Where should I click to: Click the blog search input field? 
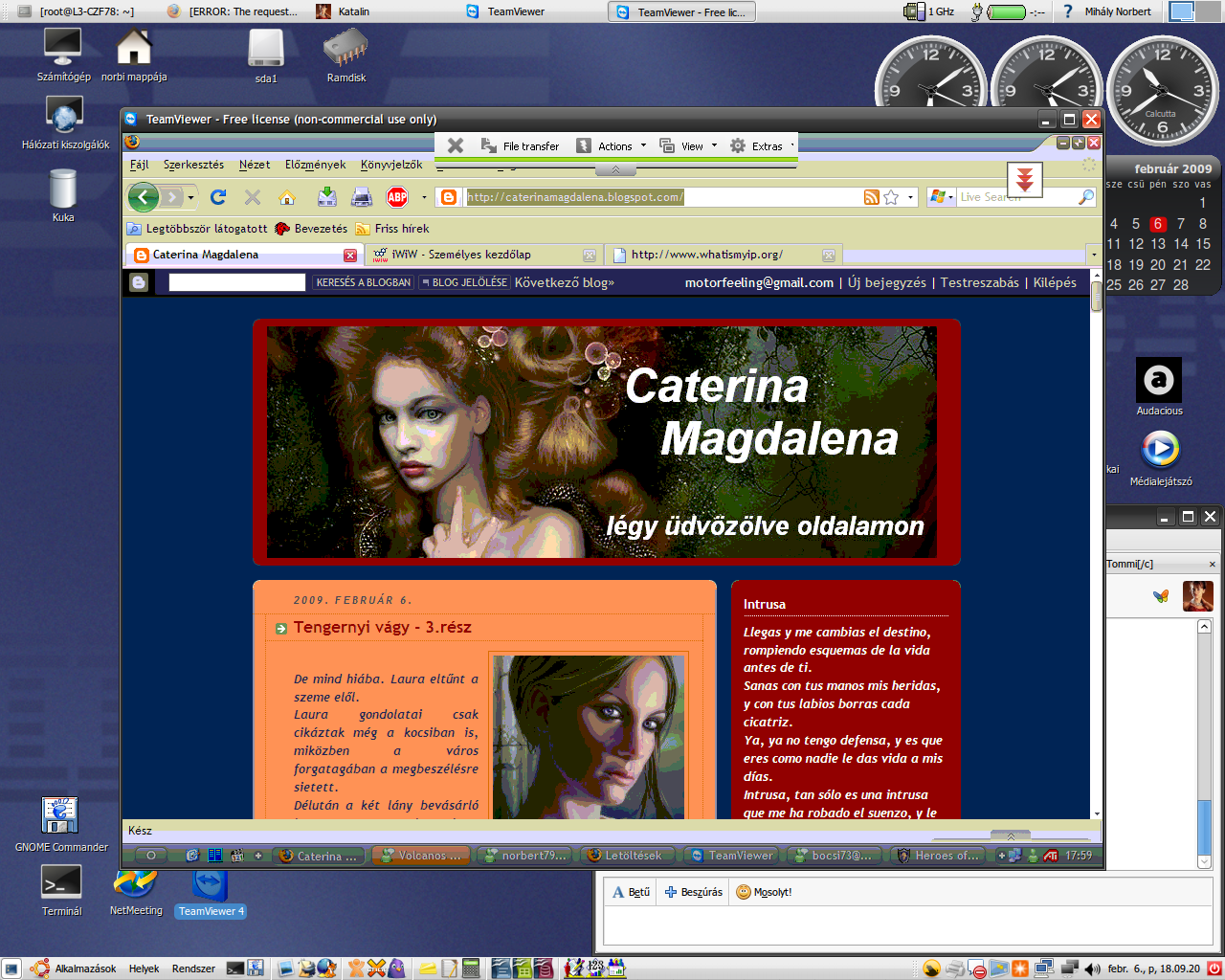(x=237, y=282)
